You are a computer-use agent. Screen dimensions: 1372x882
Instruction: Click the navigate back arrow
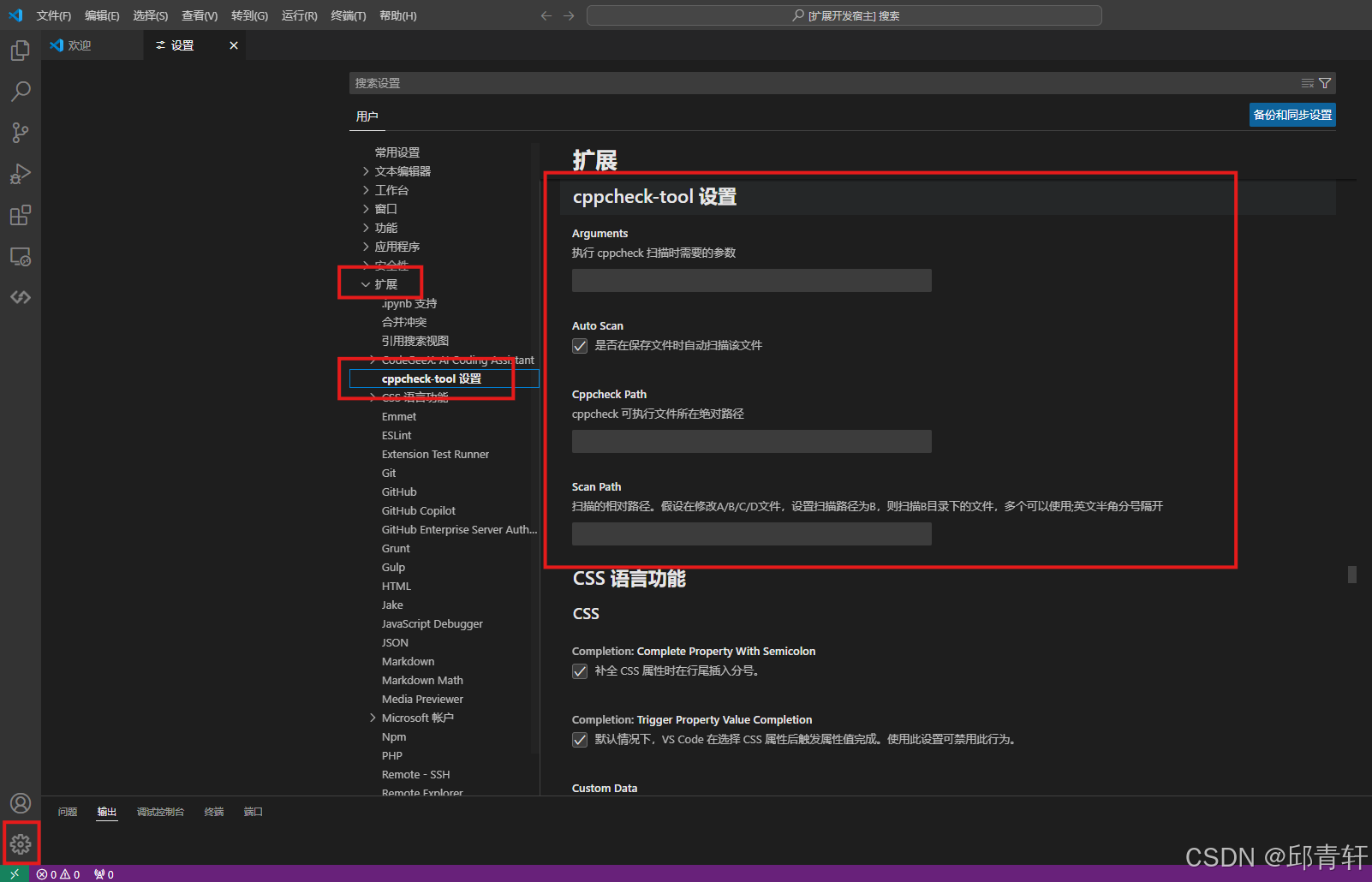546,15
